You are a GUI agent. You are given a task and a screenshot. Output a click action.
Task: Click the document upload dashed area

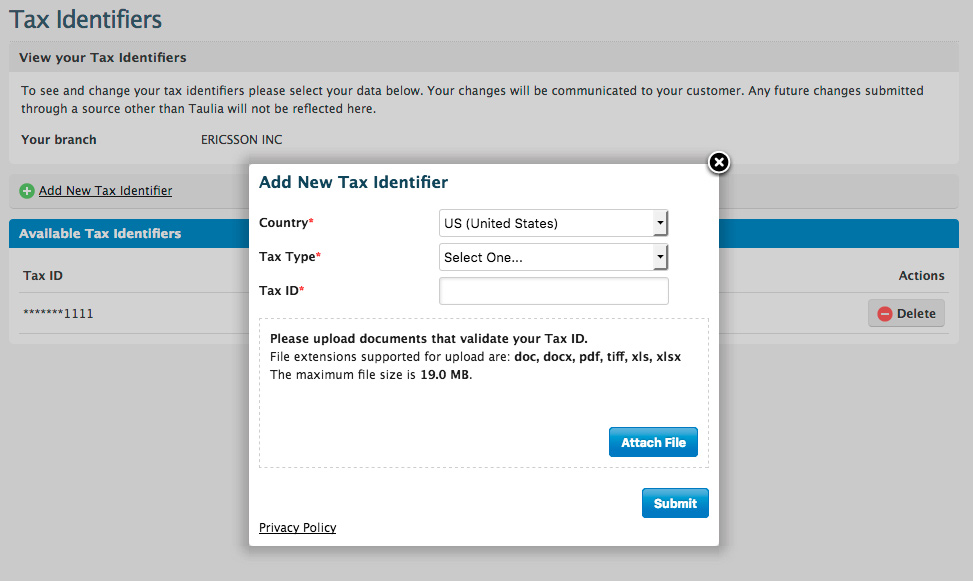(x=484, y=393)
